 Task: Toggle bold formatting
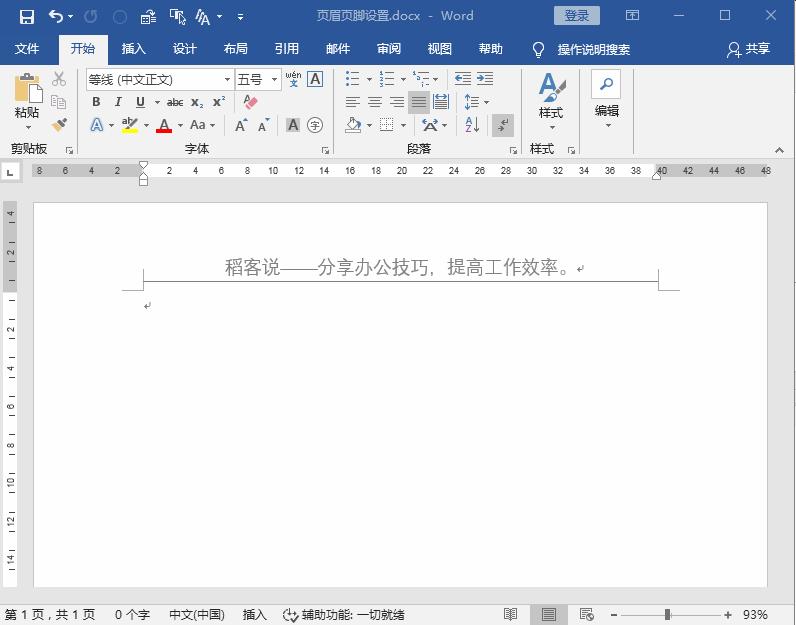pos(96,102)
